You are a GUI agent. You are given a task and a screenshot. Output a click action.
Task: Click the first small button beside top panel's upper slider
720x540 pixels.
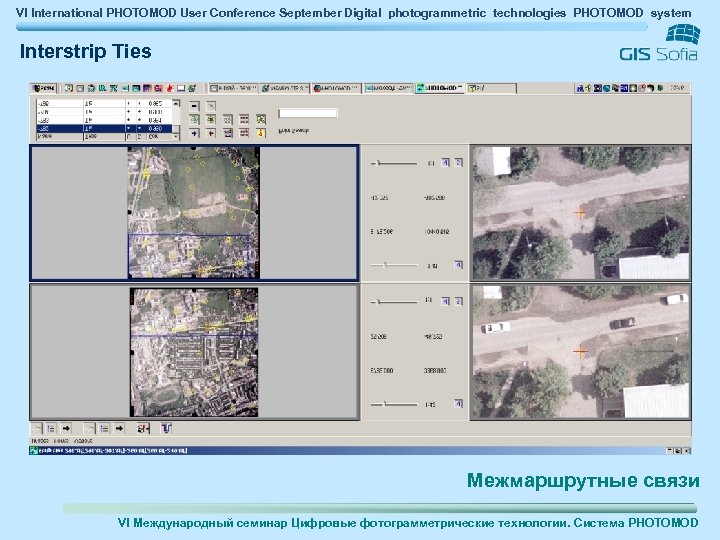[445, 162]
